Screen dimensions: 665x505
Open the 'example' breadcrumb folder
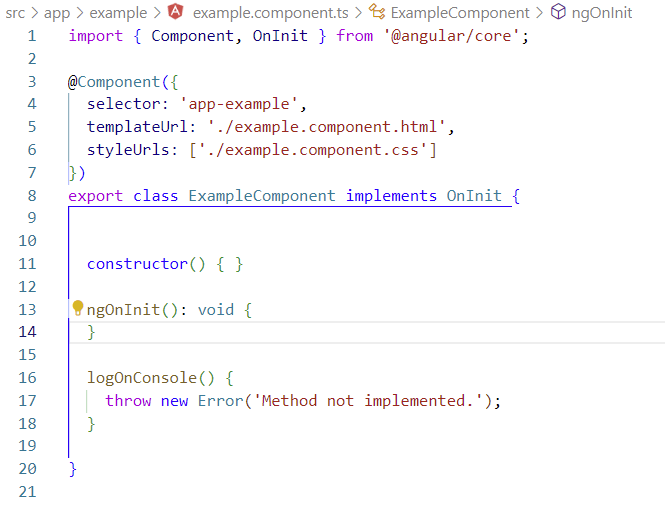(x=118, y=13)
